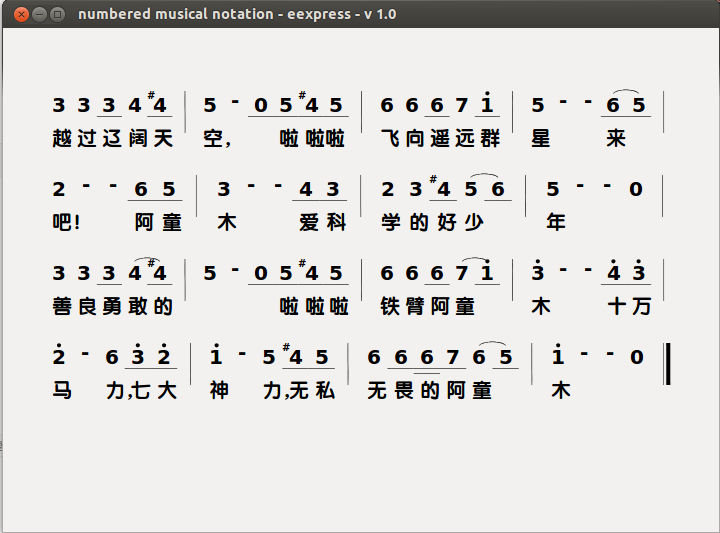720x533 pixels.
Task: Close the numbered musical notation window
Action: tap(21, 14)
